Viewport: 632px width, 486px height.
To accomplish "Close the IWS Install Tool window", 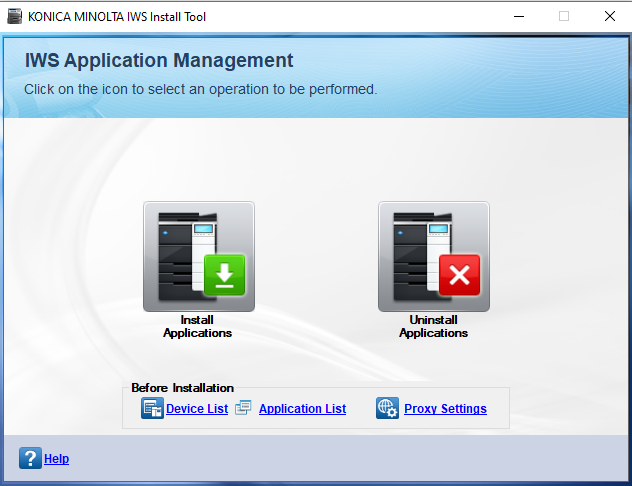I will click(609, 16).
